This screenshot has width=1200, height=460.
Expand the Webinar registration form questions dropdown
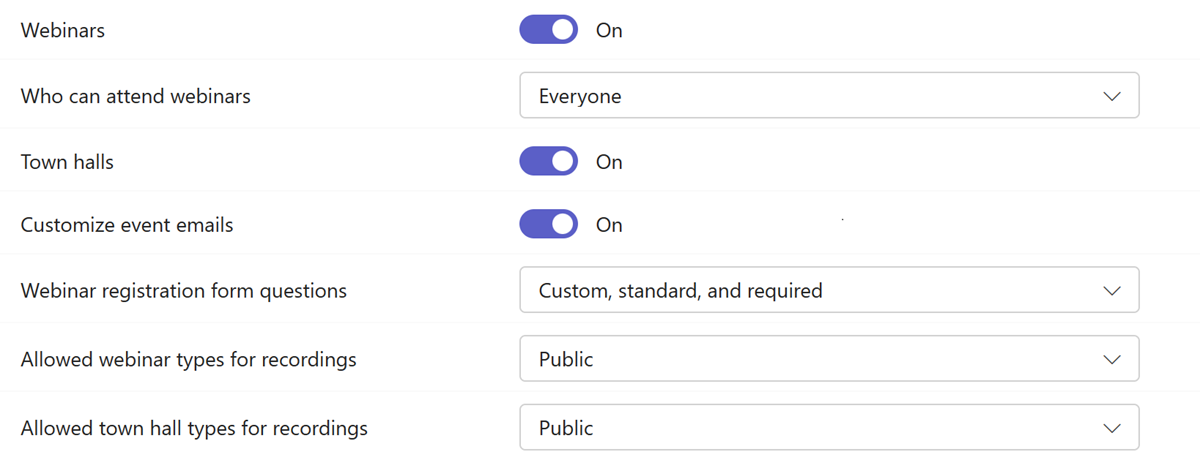pyautogui.click(x=828, y=291)
